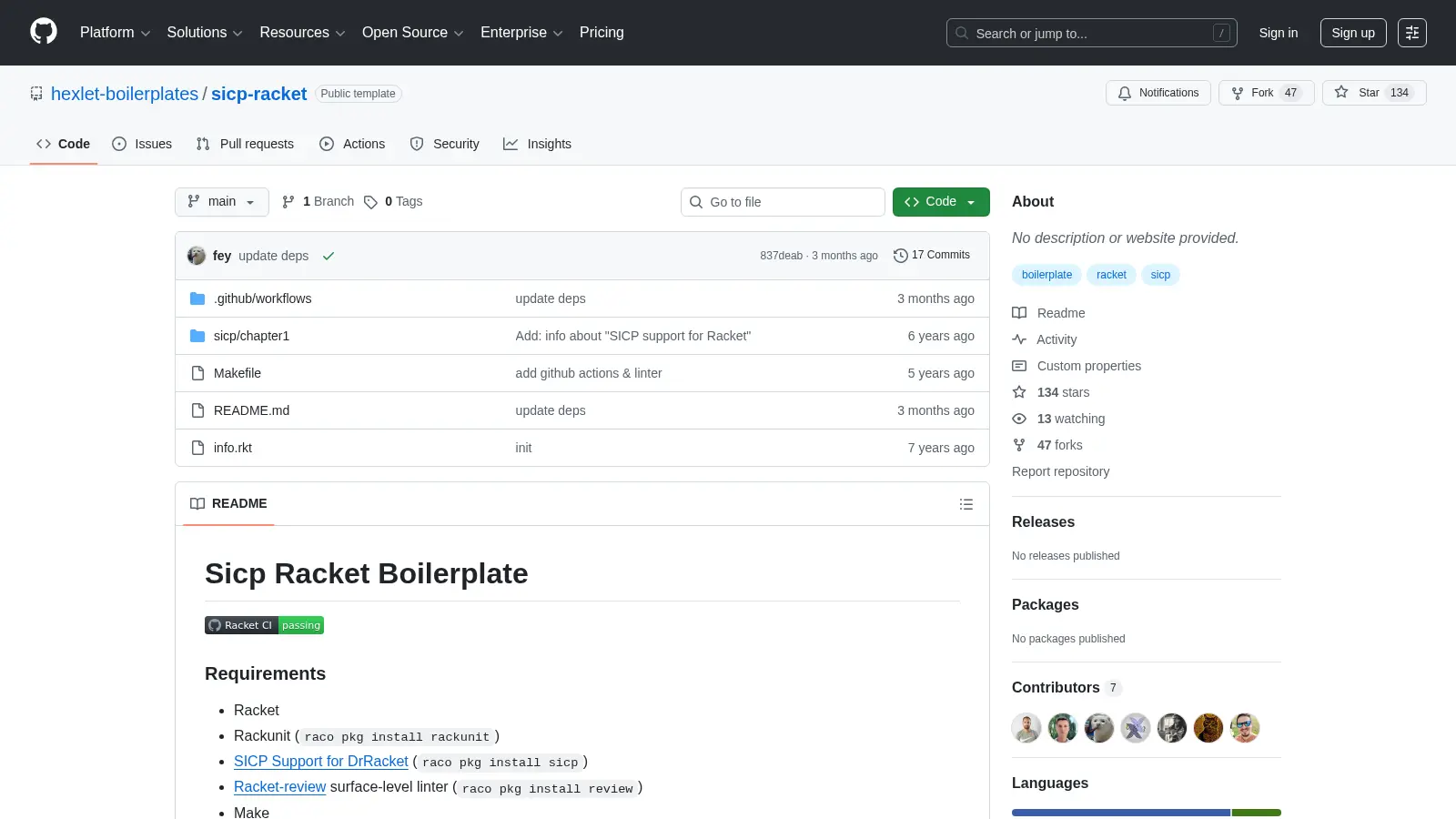This screenshot has width=1456, height=819.
Task: Open the Releases heading link
Action: (1043, 522)
